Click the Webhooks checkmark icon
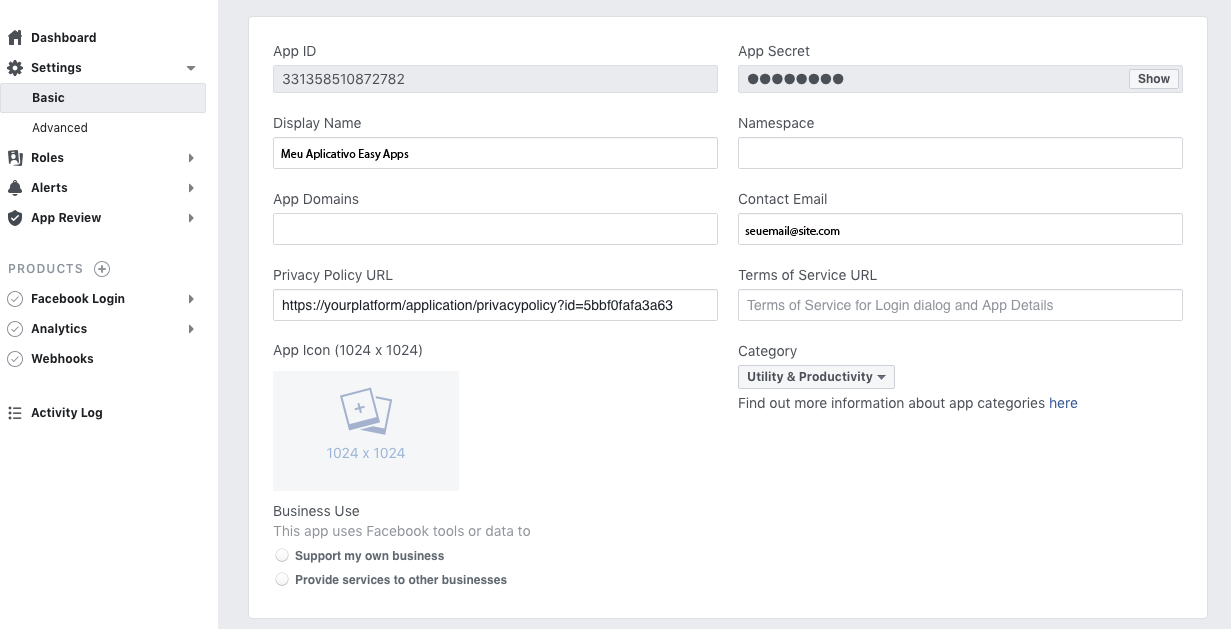Viewport: 1231px width, 629px height. coord(15,359)
